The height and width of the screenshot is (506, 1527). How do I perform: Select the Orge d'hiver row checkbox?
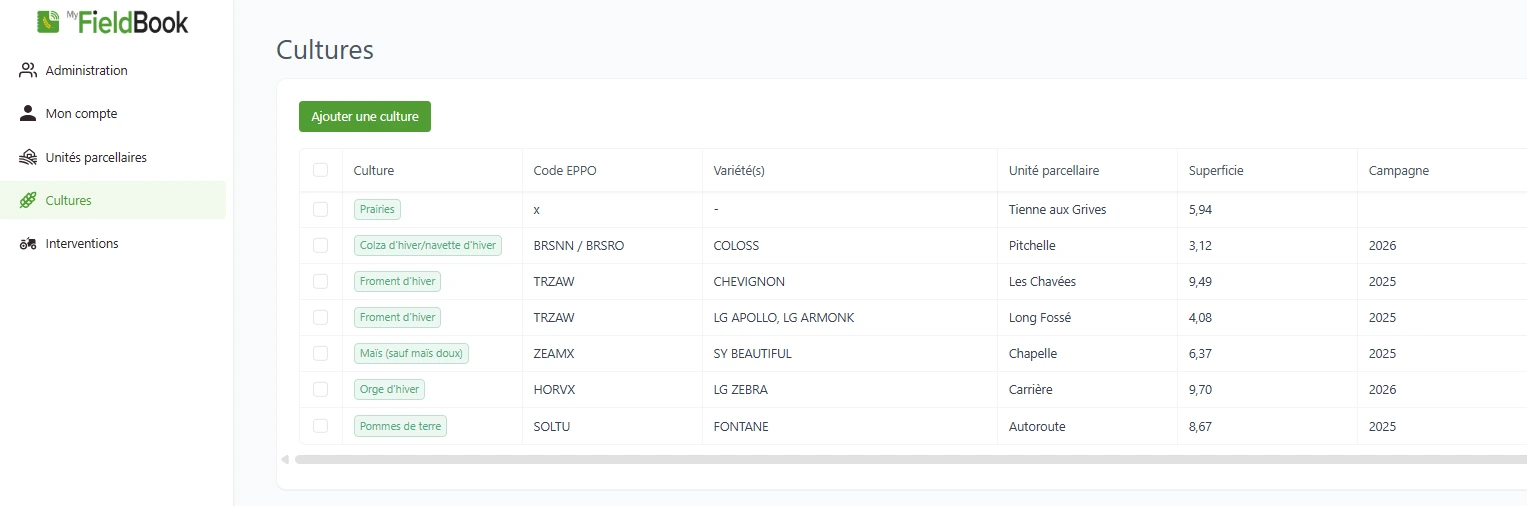(x=320, y=390)
